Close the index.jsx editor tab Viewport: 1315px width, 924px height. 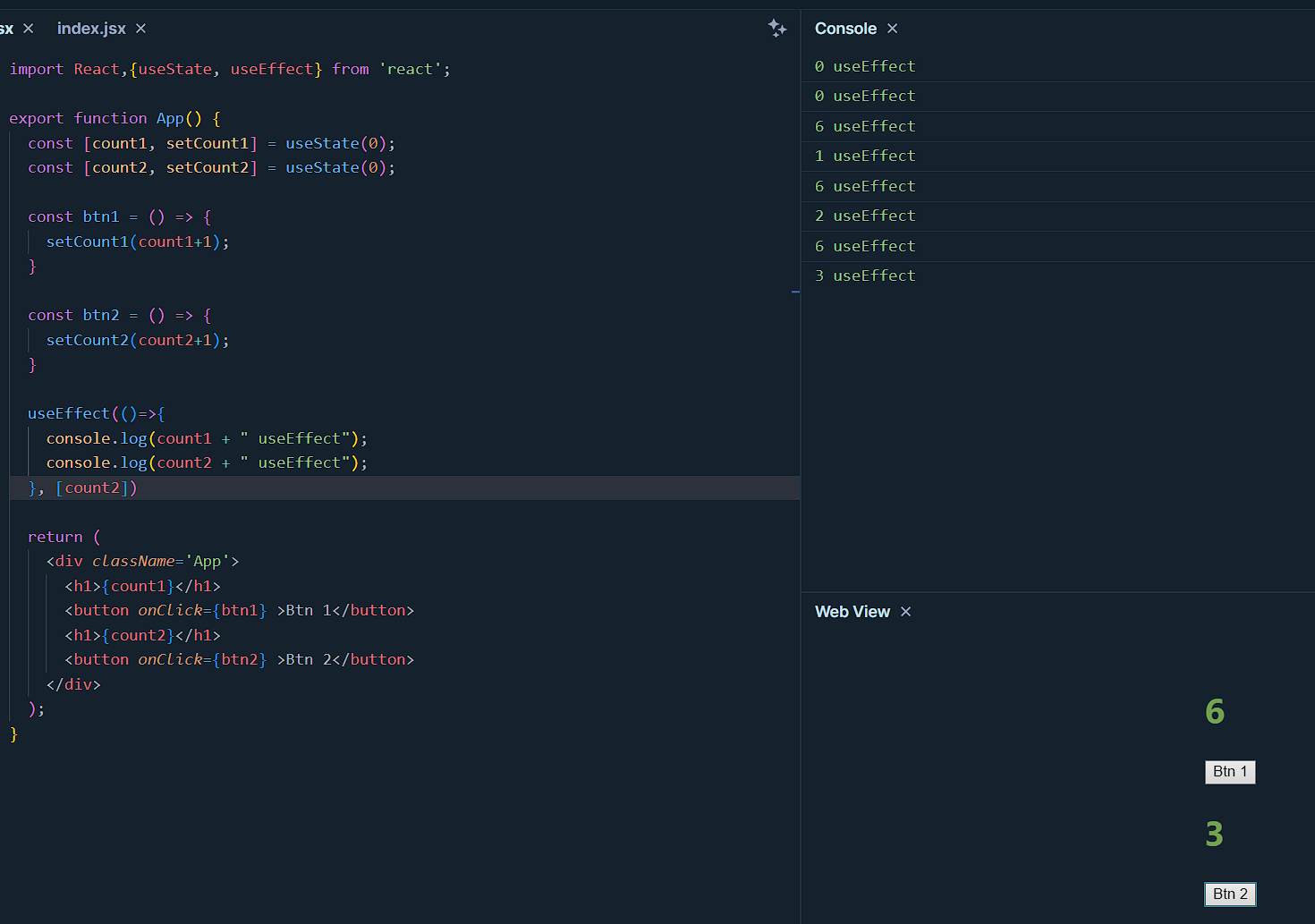[x=140, y=29]
